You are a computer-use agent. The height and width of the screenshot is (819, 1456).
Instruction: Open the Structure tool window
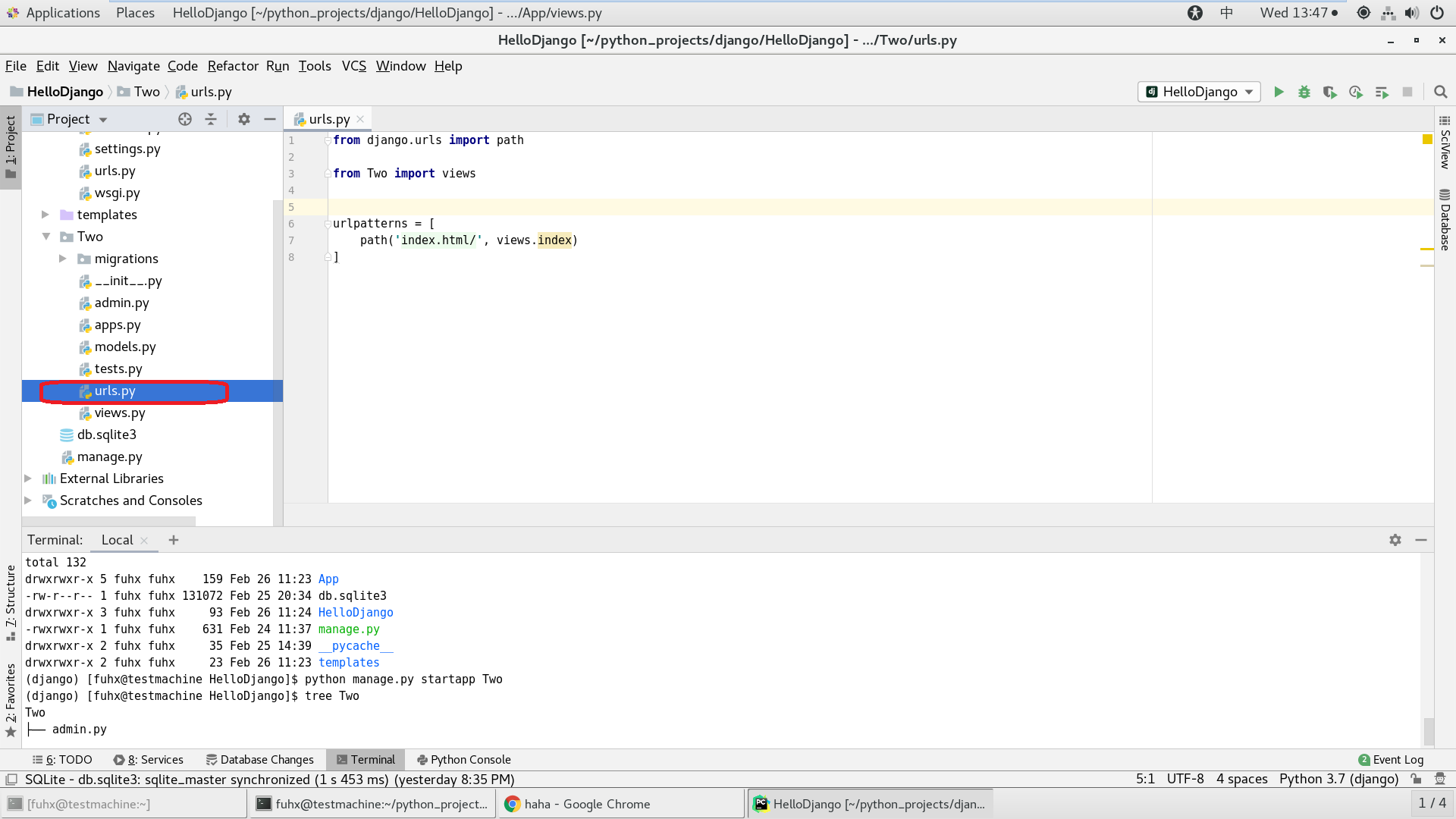[11, 603]
